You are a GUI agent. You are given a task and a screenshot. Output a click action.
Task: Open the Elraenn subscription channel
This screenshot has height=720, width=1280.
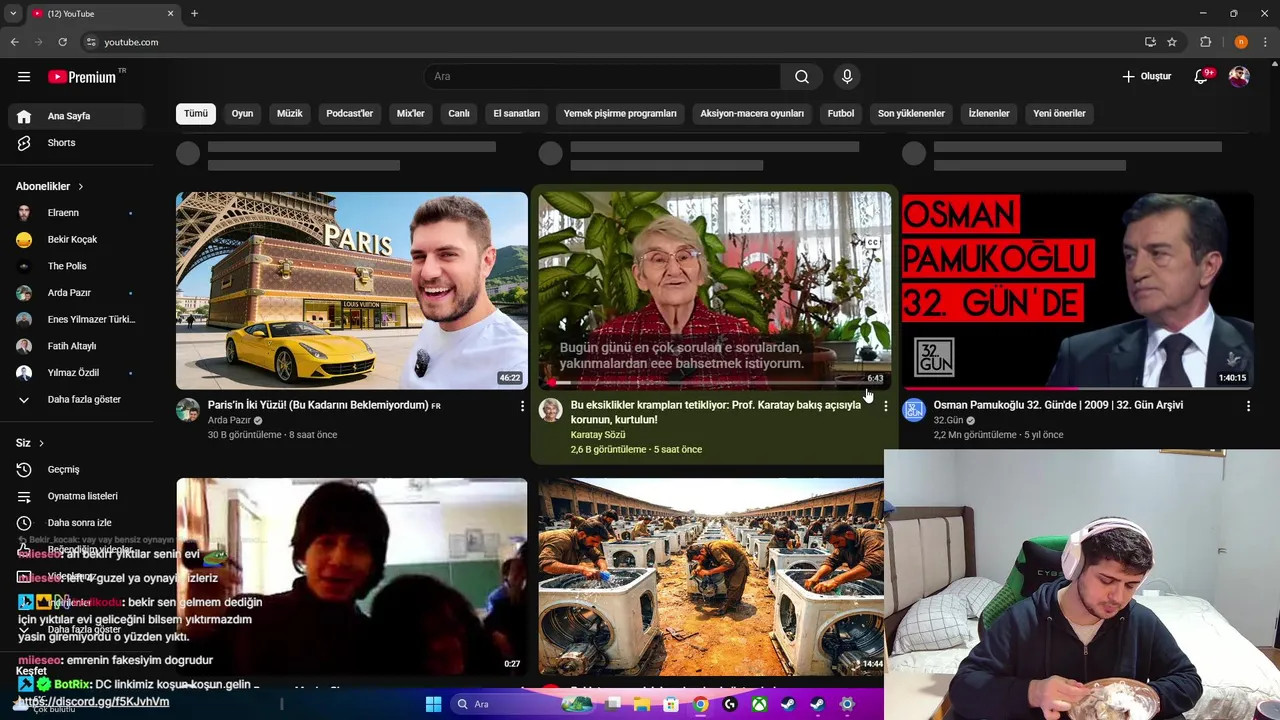click(76, 213)
